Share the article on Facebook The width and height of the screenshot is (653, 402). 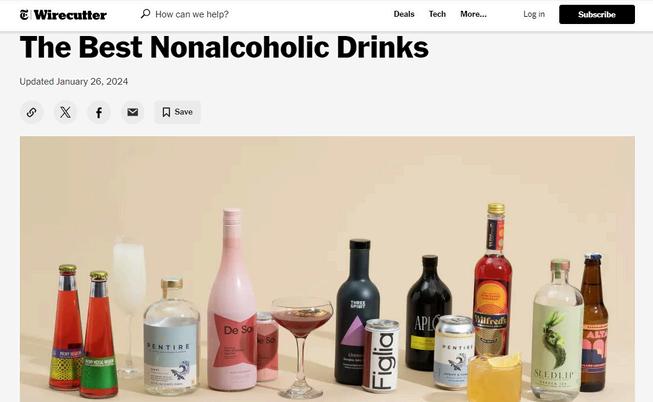click(99, 112)
